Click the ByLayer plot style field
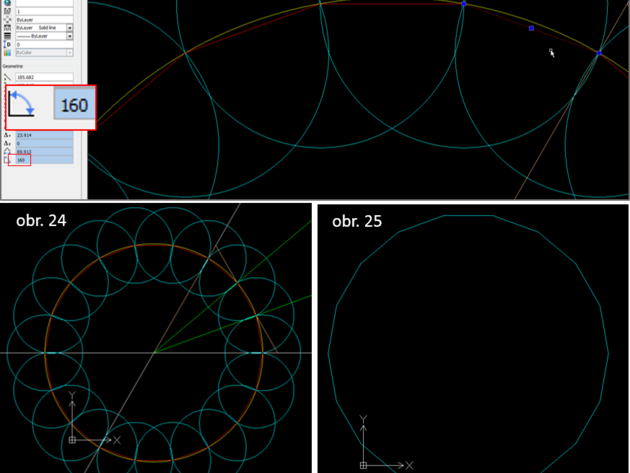 pos(44,20)
